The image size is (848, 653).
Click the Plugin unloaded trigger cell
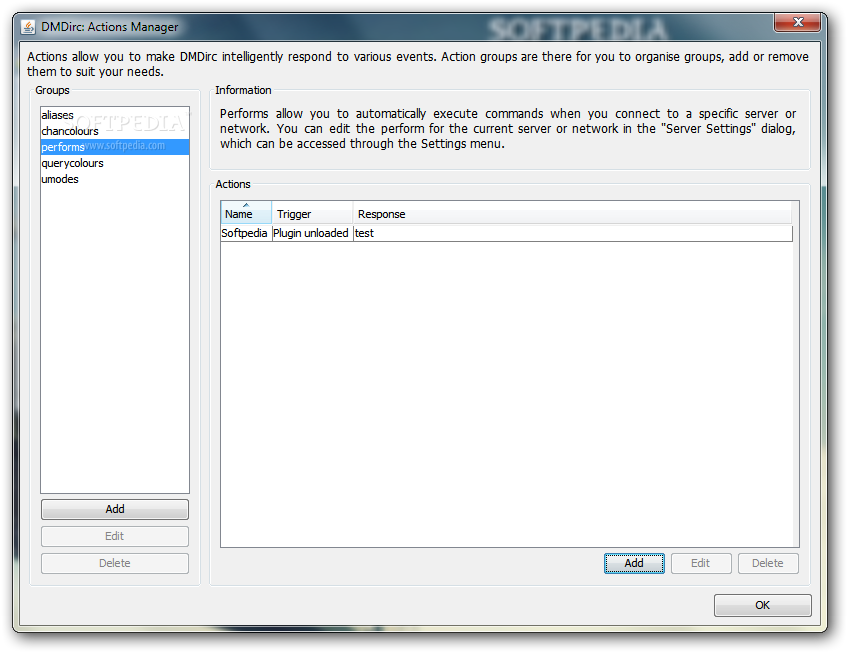(x=312, y=233)
